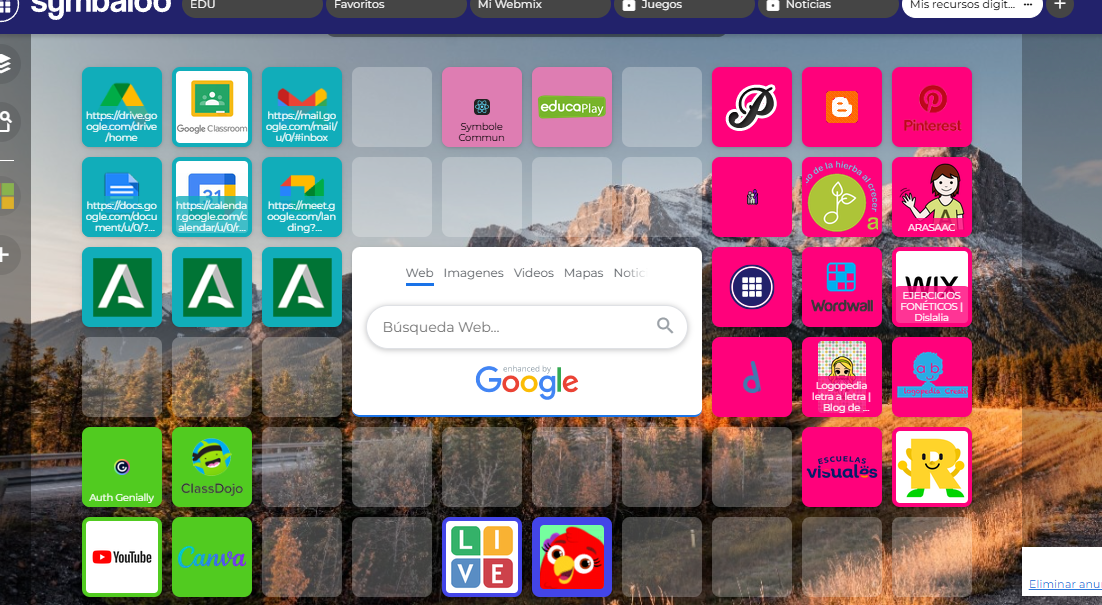Open the Blogger tile

[x=841, y=107]
